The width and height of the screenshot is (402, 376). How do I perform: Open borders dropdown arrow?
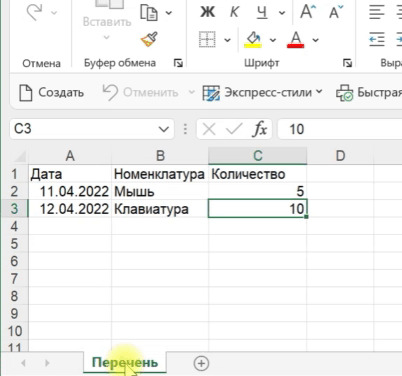(x=227, y=40)
